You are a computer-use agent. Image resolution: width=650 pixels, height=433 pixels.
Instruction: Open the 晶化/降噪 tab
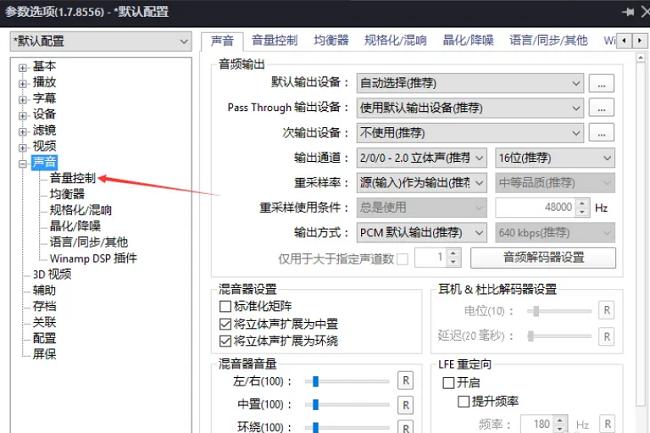pos(469,41)
